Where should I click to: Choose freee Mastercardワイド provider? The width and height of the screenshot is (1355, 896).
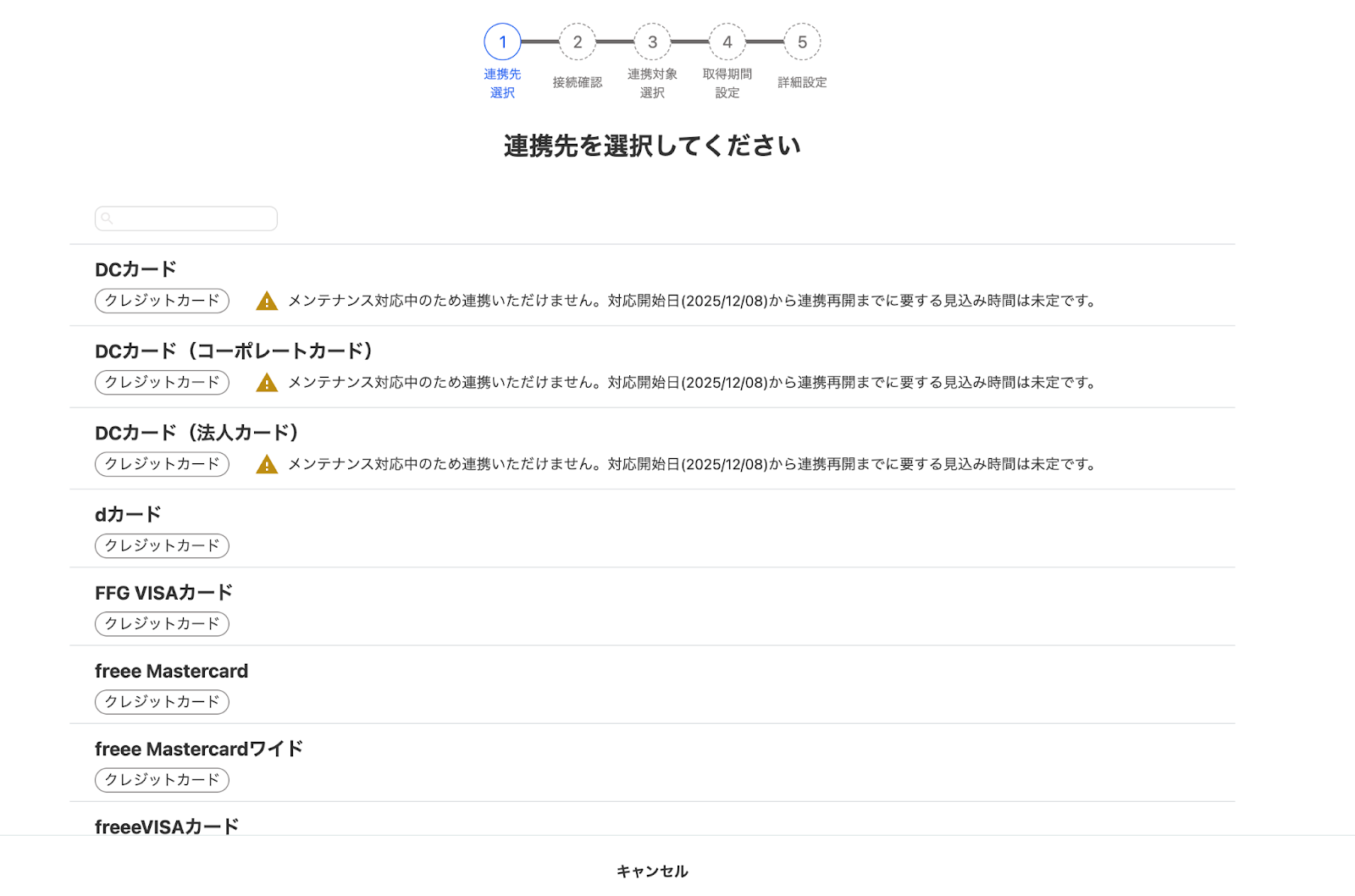tap(652, 762)
